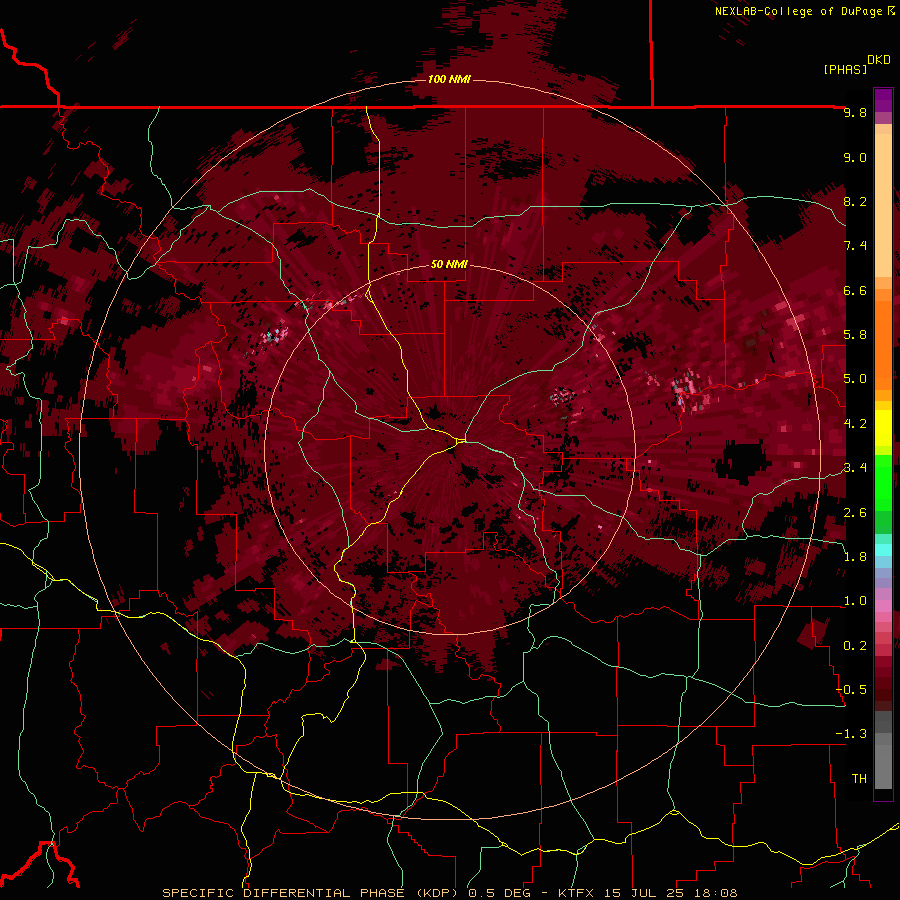The image size is (900, 900).
Task: Click the 1.8 legend value
Action: coord(855,557)
